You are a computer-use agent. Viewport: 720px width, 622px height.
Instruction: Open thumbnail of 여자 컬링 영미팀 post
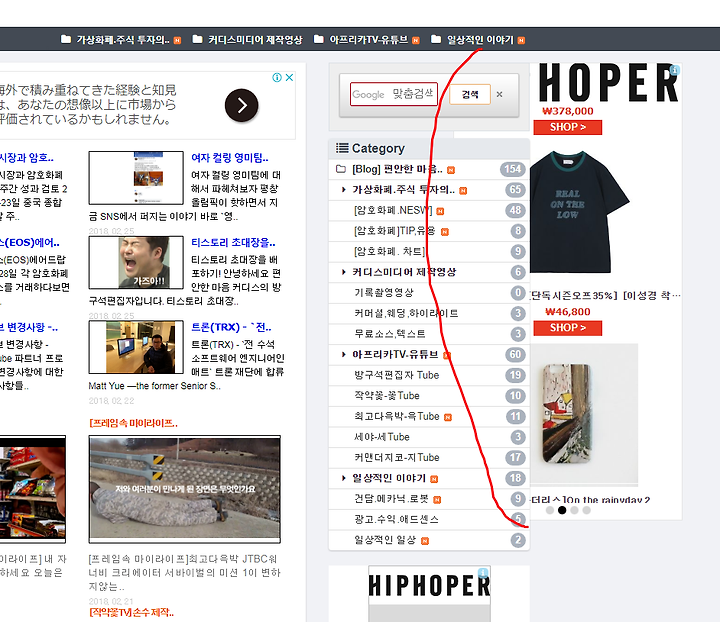136,178
